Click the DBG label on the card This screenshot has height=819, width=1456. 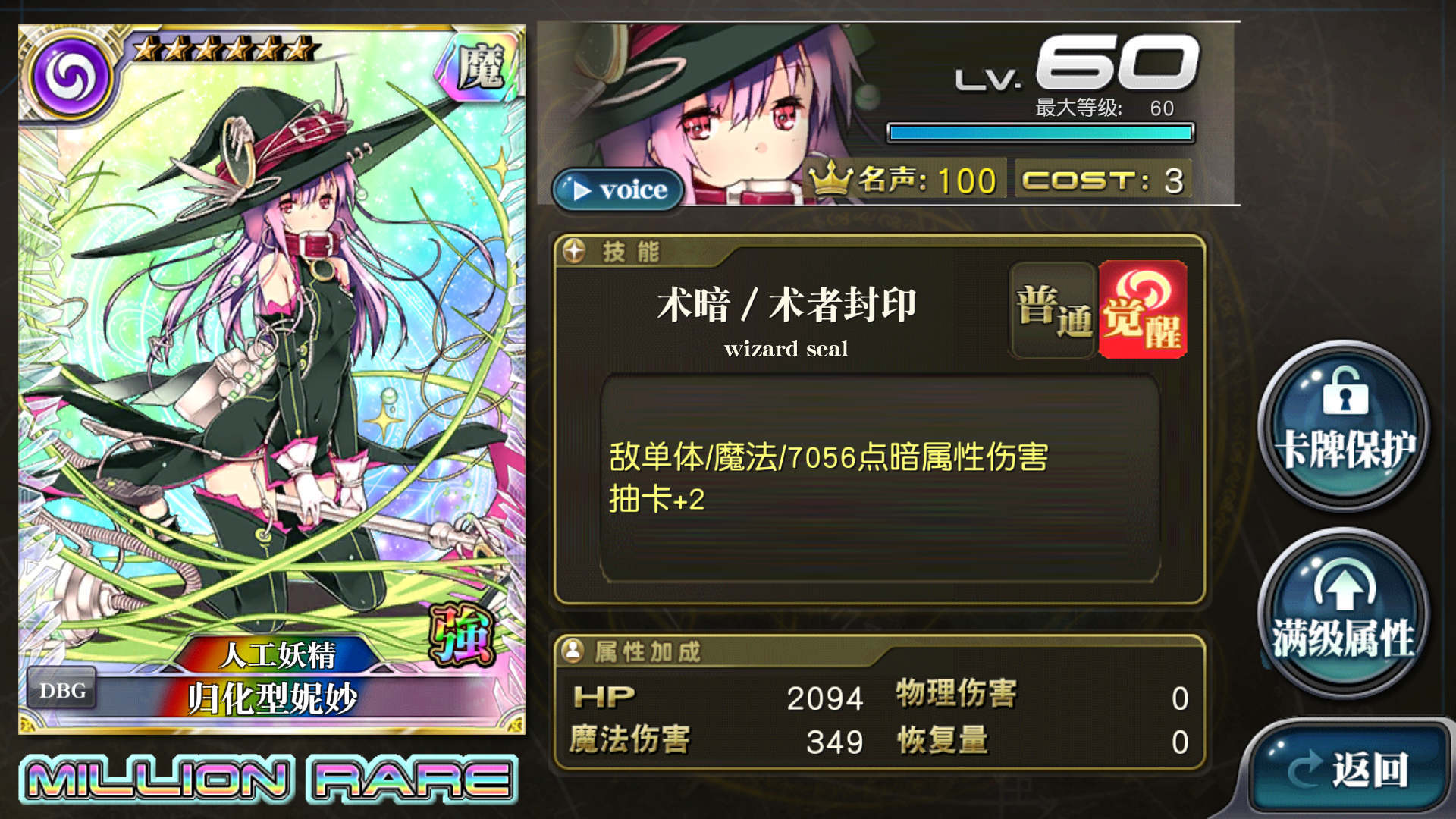coord(62,690)
